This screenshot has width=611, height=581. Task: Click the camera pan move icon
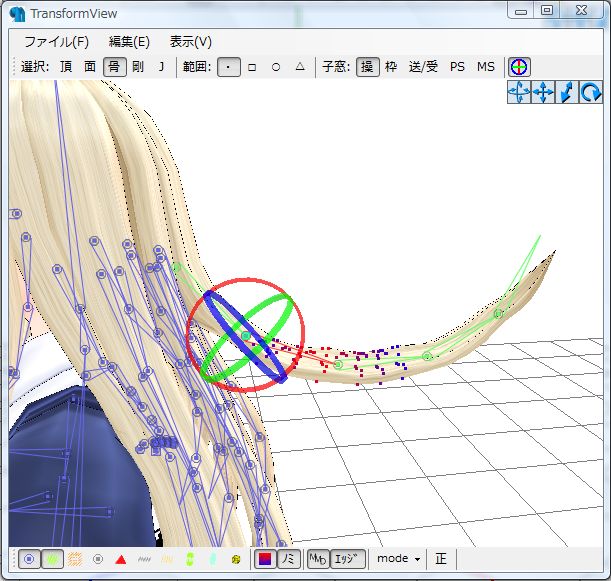click(543, 92)
